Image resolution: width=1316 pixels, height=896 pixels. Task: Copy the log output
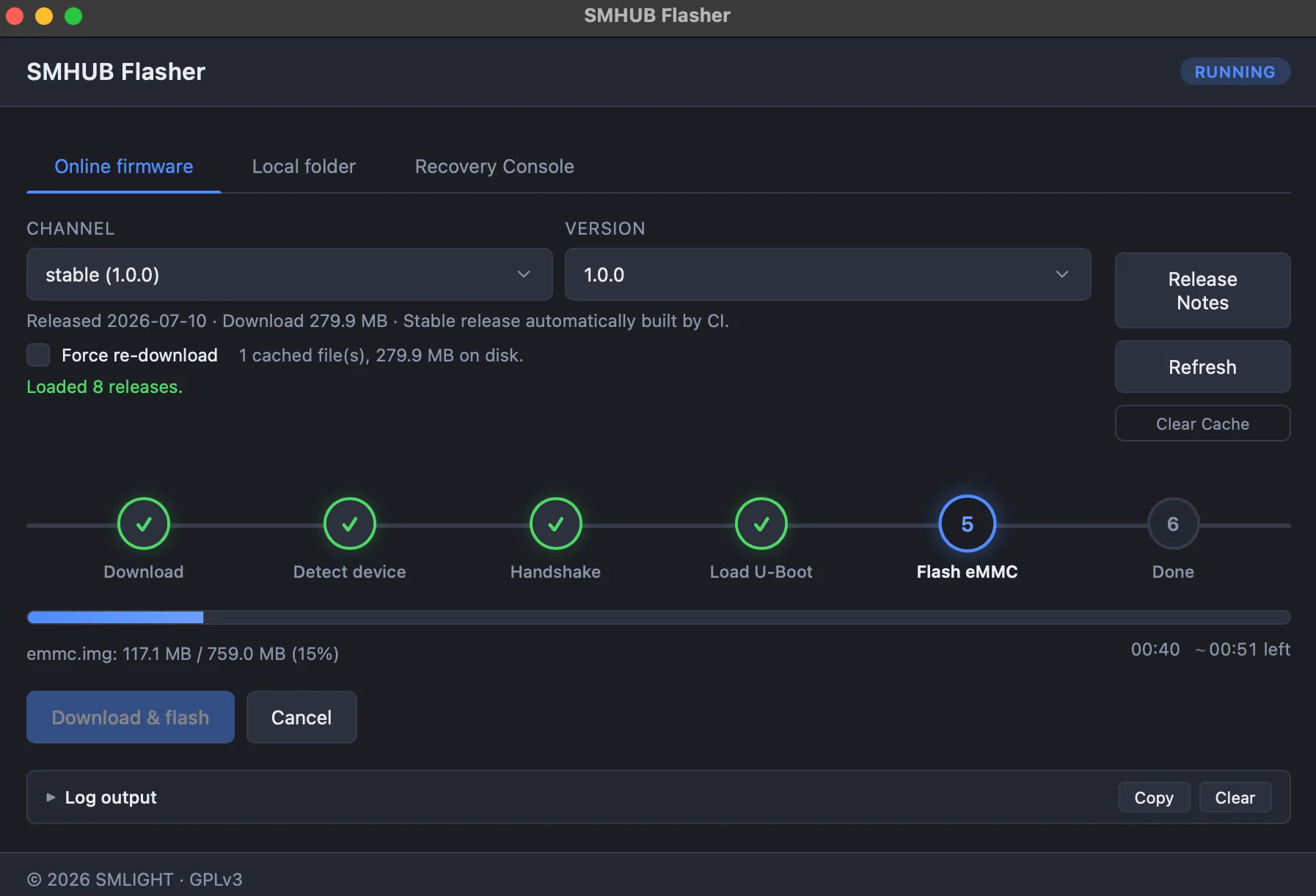tap(1154, 797)
